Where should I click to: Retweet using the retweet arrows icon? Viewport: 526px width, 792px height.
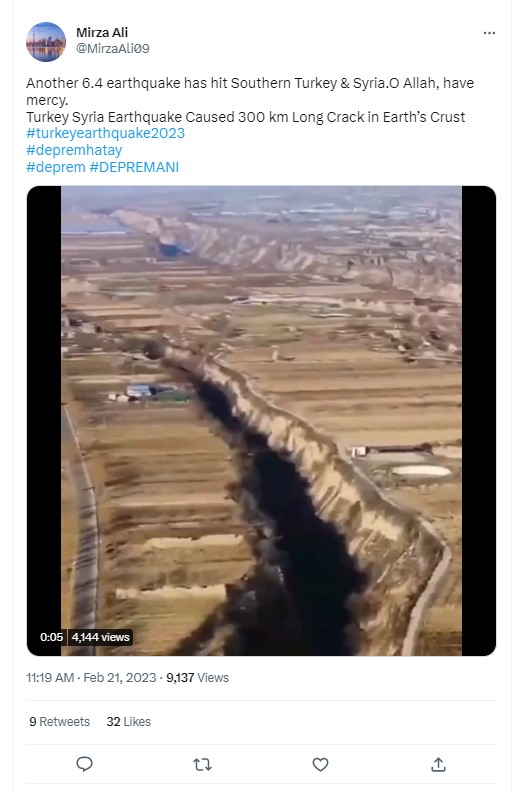(x=202, y=765)
